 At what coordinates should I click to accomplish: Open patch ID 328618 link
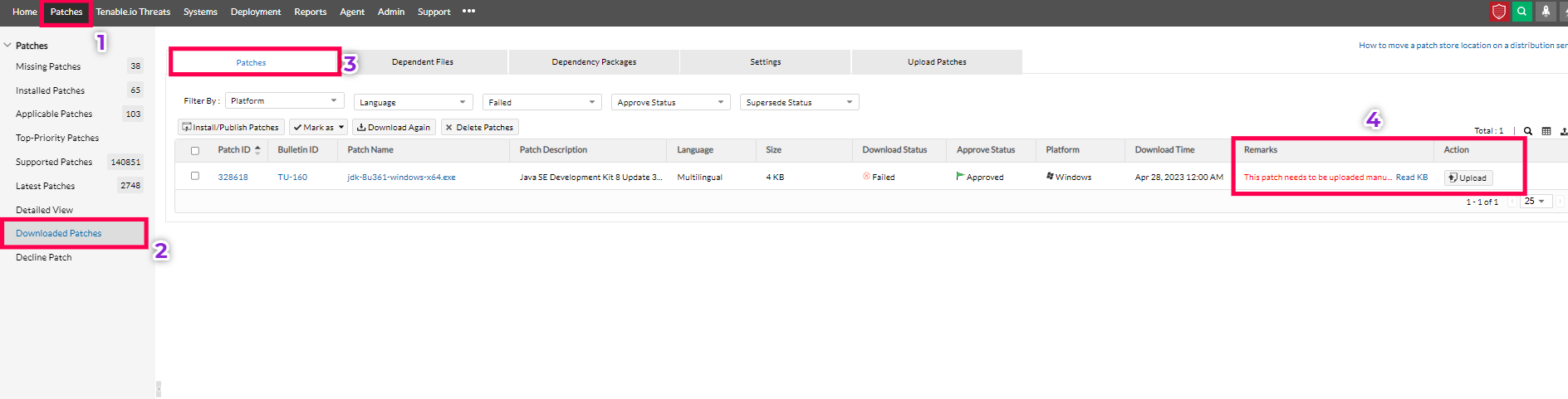tap(233, 177)
